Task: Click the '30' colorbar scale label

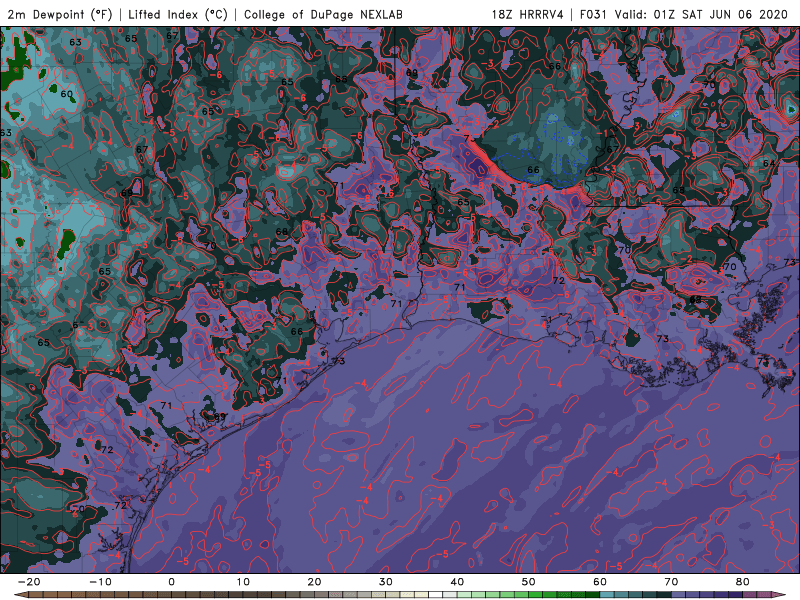Action: coord(386,582)
